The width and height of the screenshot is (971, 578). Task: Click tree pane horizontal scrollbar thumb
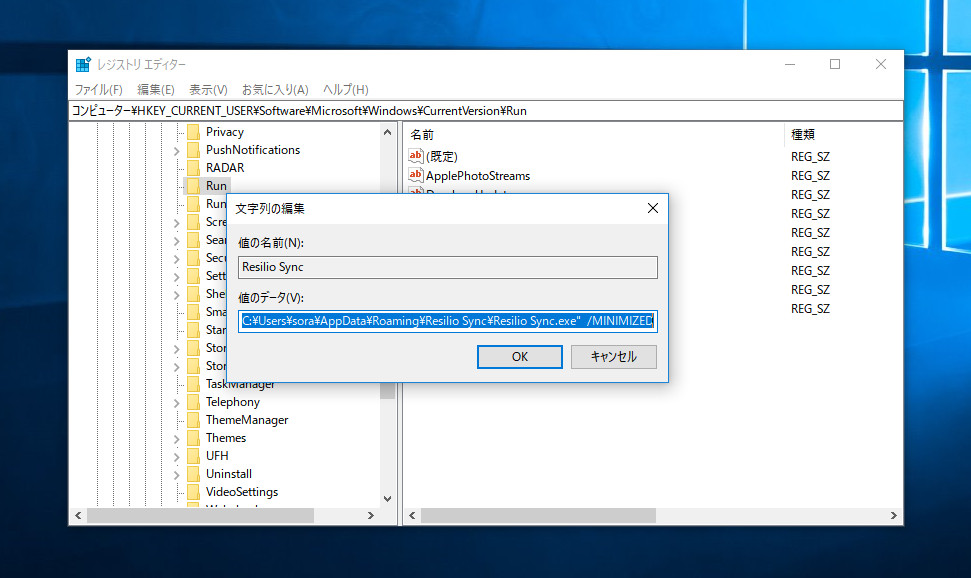tap(201, 515)
